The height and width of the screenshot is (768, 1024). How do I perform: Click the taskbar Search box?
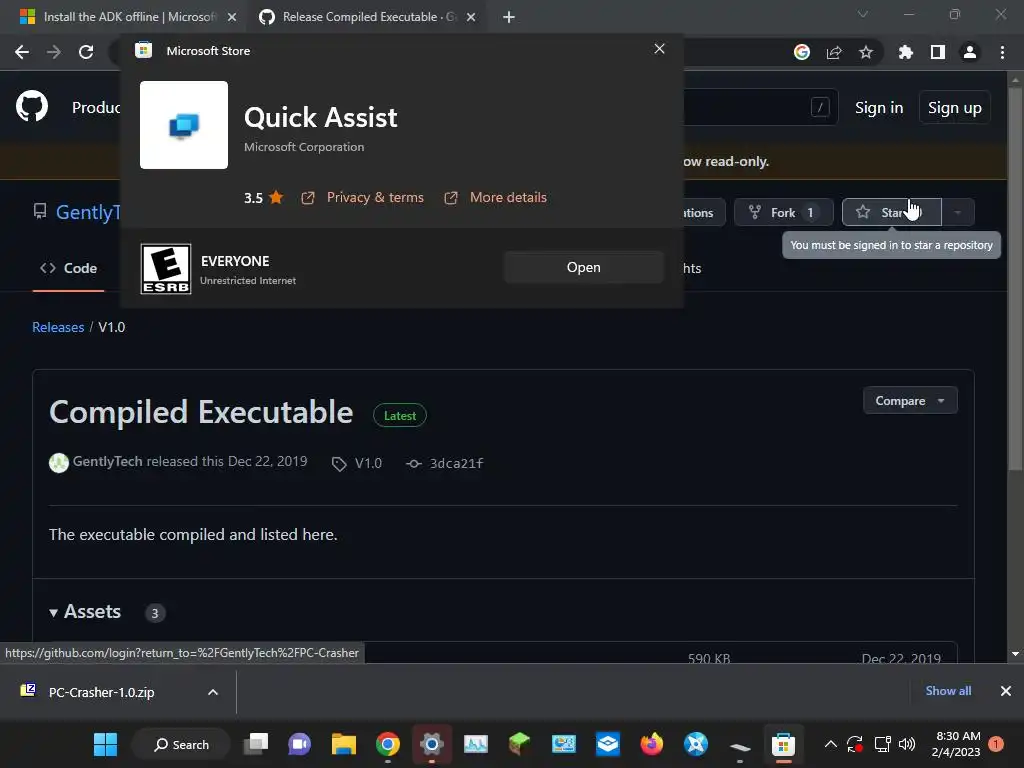click(x=181, y=744)
